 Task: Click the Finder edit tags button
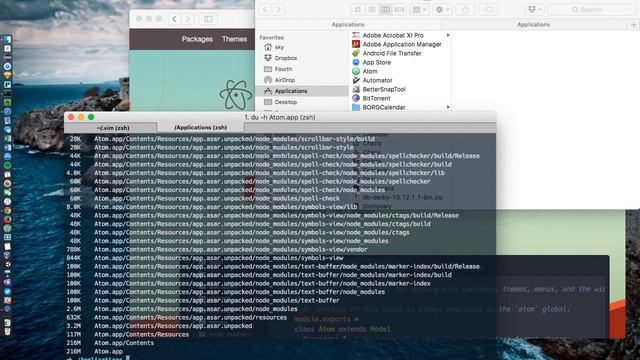pos(489,9)
